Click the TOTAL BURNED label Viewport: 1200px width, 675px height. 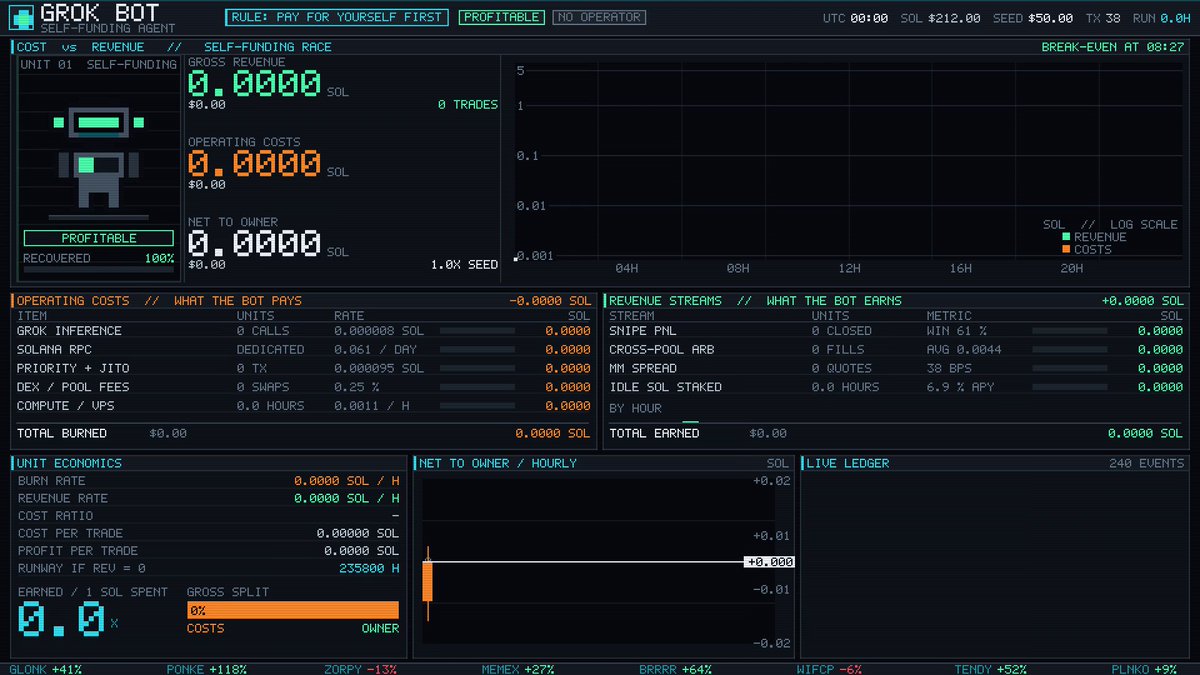62,433
